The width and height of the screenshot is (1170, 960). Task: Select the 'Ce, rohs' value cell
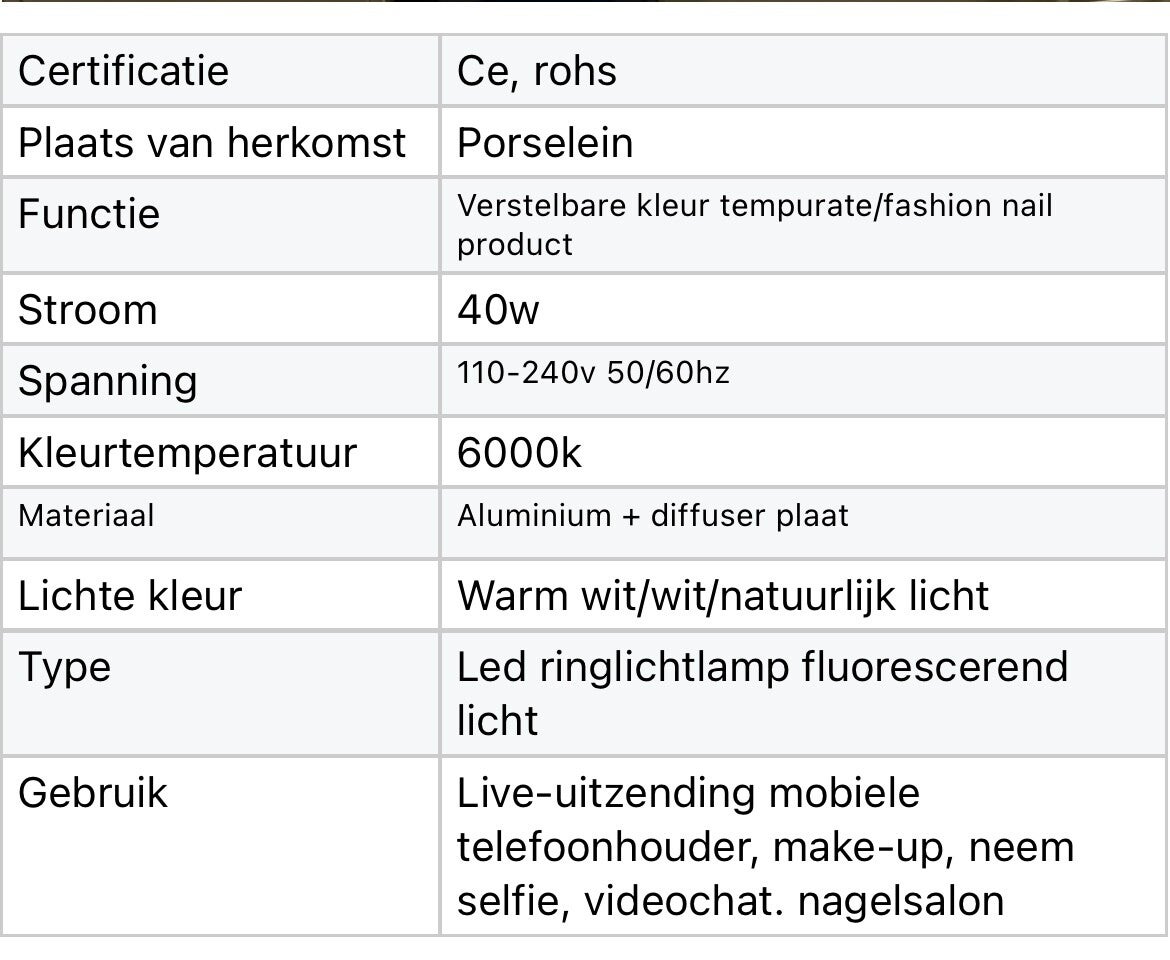[537, 71]
